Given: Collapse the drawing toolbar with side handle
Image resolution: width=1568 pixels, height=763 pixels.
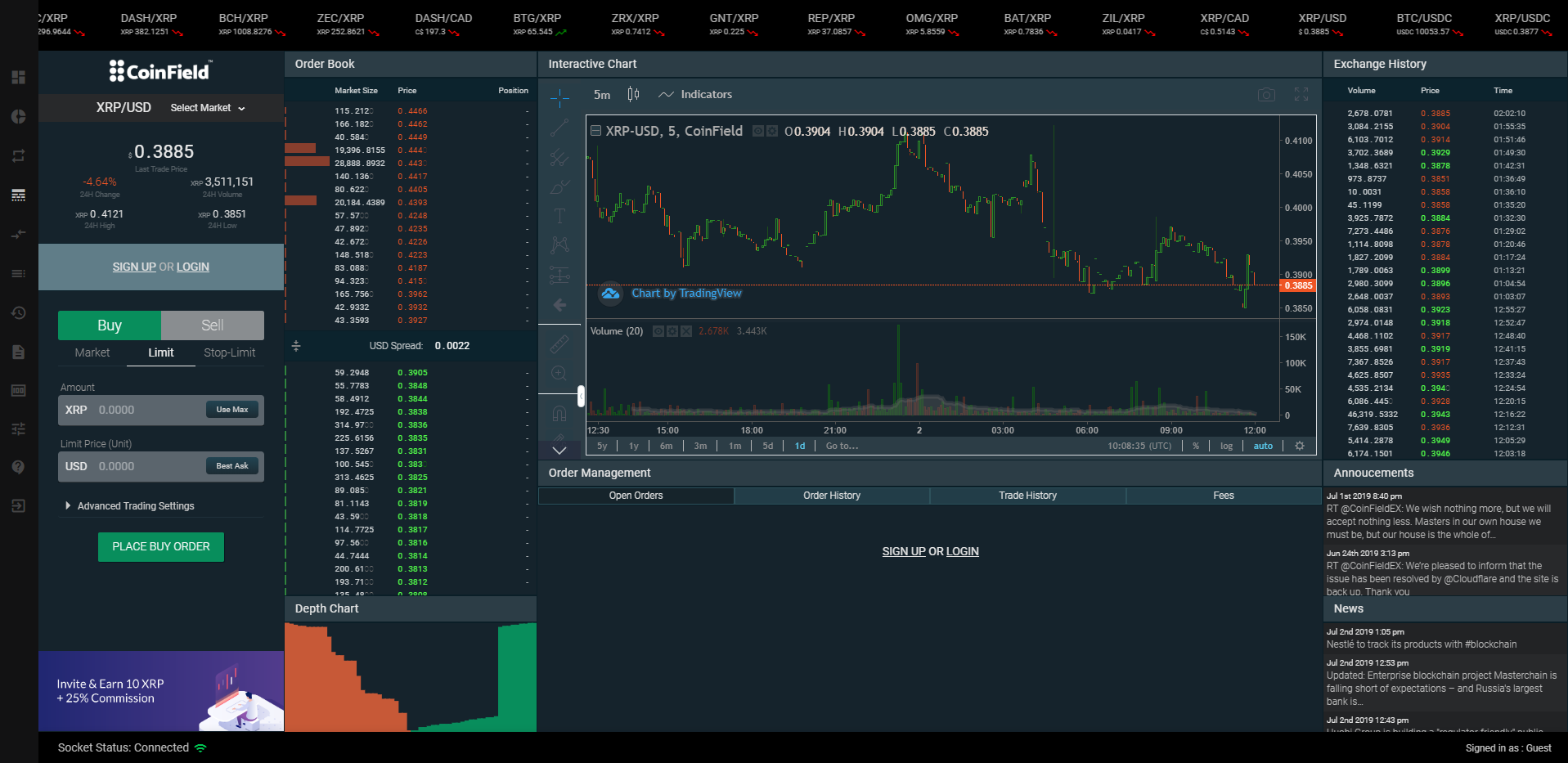Looking at the screenshot, I should tap(581, 397).
